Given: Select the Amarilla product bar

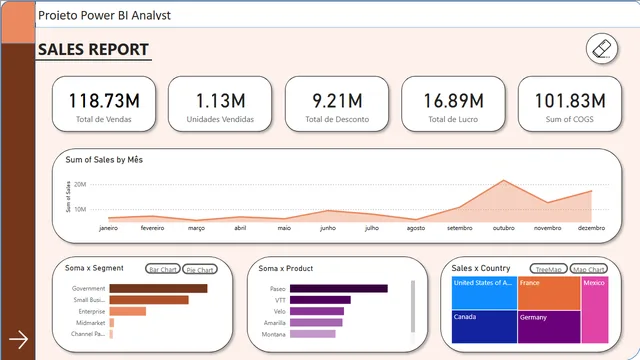Looking at the screenshot, I should pyautogui.click(x=316, y=323).
